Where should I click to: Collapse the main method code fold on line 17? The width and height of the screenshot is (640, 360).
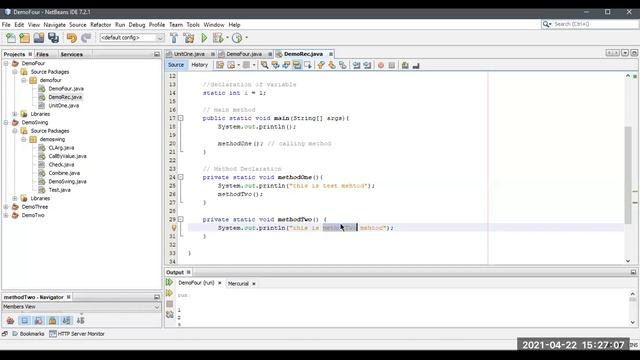pos(180,118)
